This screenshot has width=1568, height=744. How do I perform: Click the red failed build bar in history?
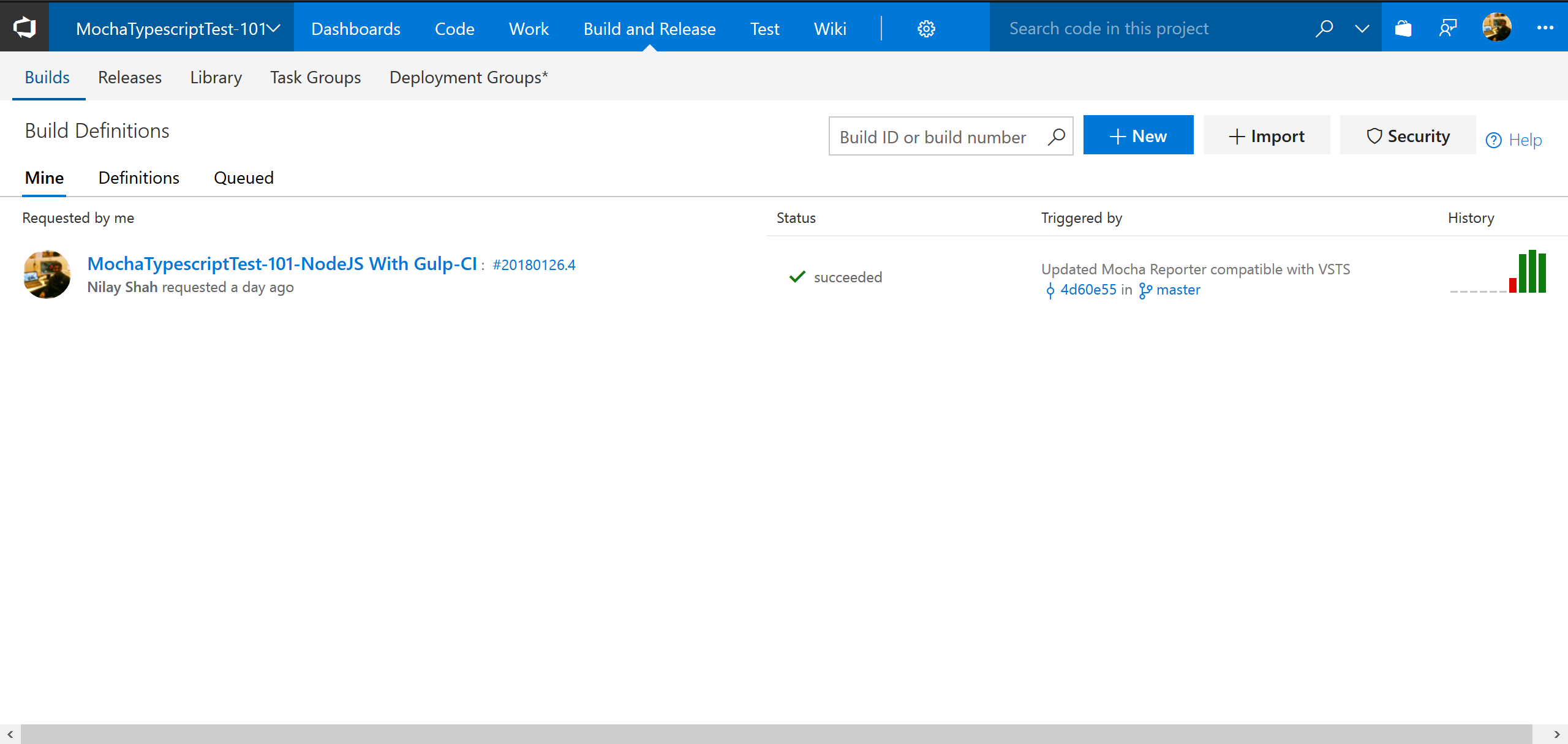[x=1513, y=285]
